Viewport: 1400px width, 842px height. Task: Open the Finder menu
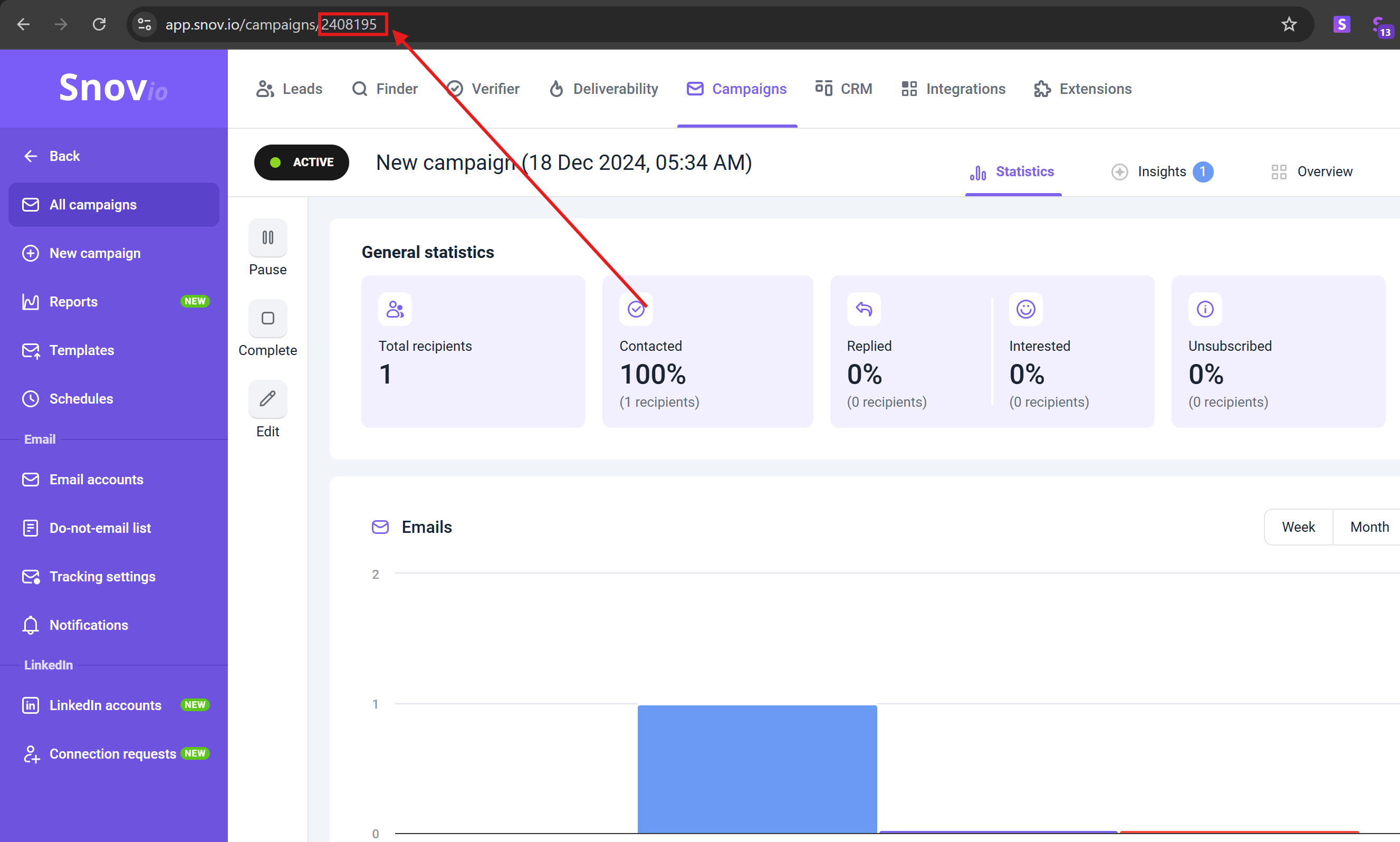click(385, 89)
